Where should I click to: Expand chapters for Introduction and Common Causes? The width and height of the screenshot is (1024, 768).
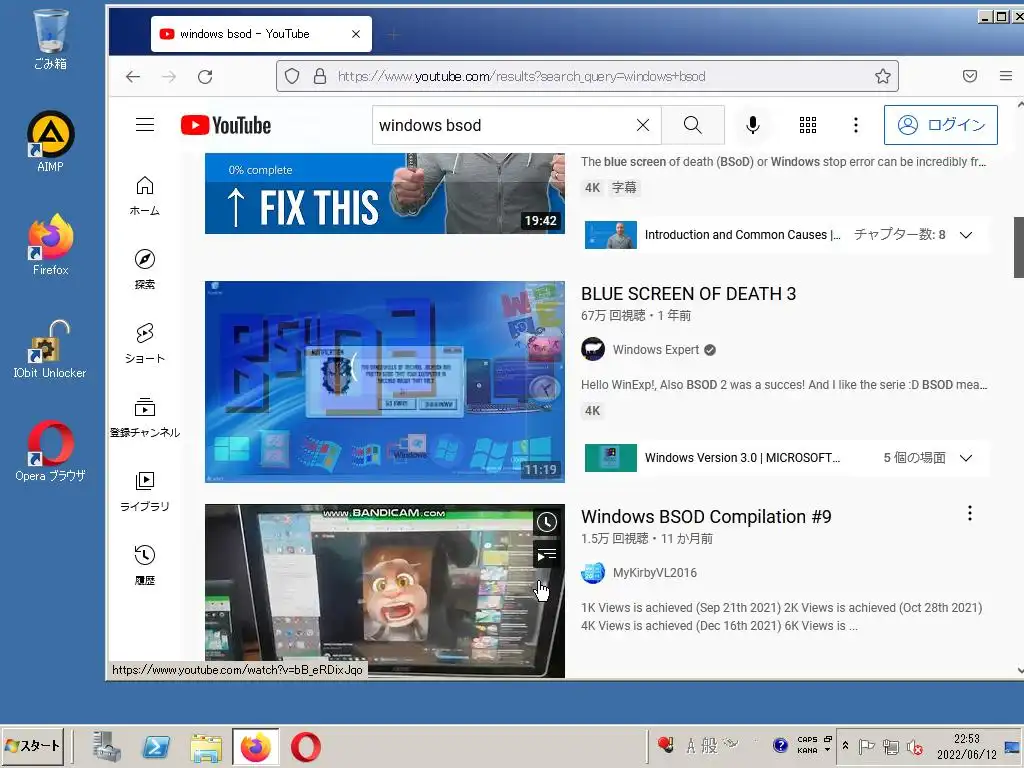coord(966,234)
